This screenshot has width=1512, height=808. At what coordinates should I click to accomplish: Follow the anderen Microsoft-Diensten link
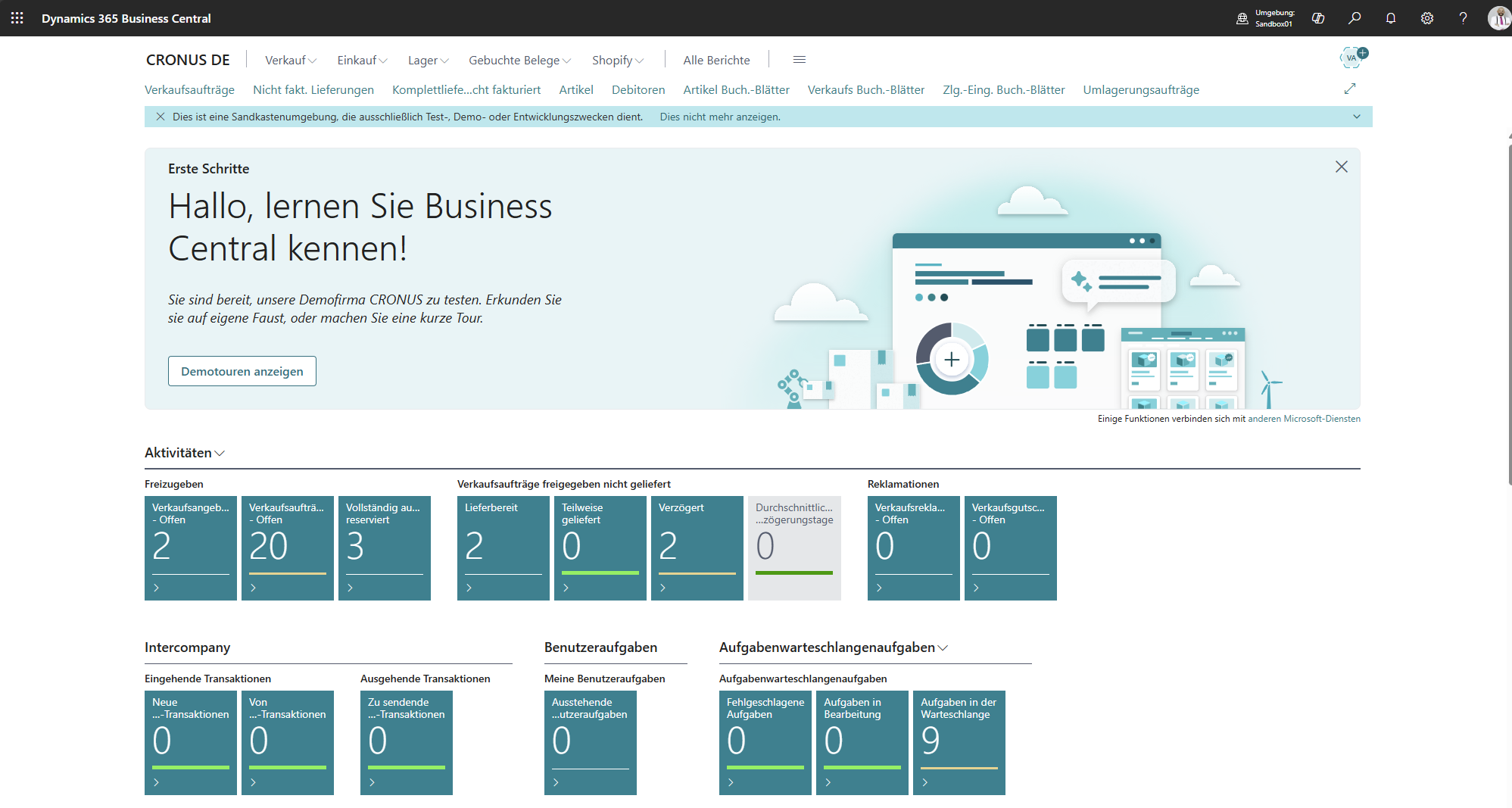point(1304,419)
